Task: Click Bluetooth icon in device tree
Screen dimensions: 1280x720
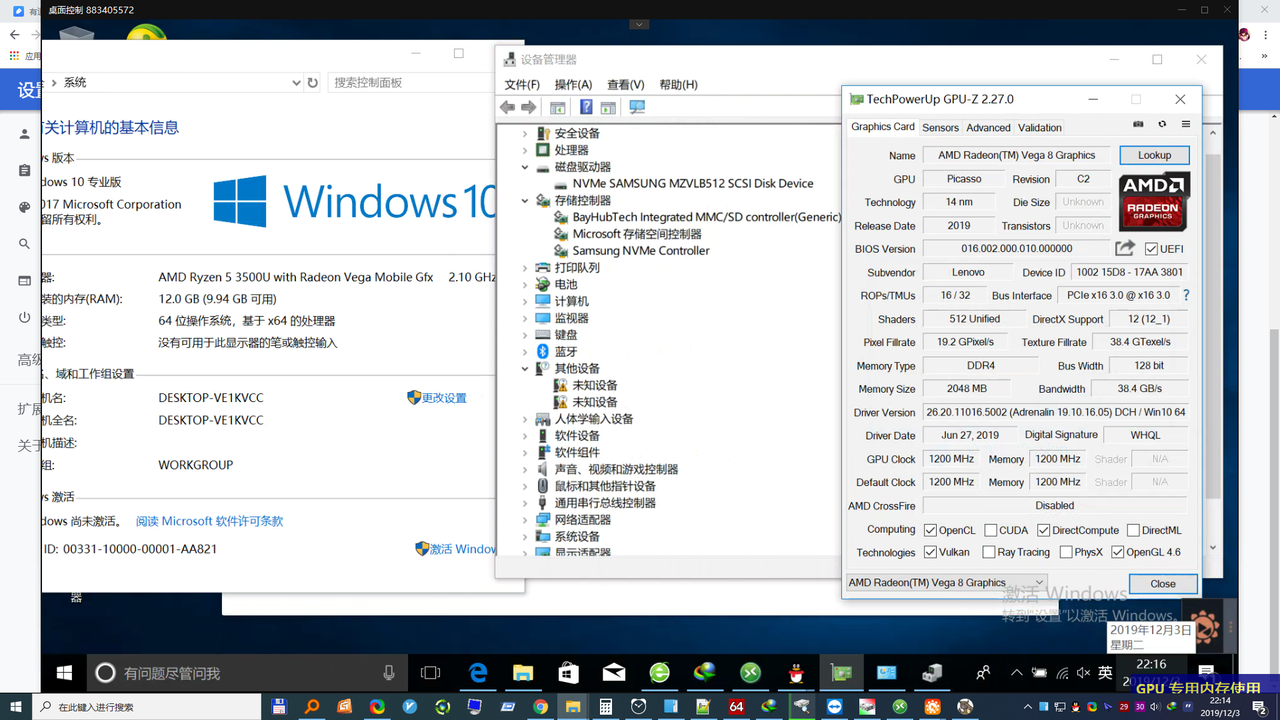Action: point(543,352)
